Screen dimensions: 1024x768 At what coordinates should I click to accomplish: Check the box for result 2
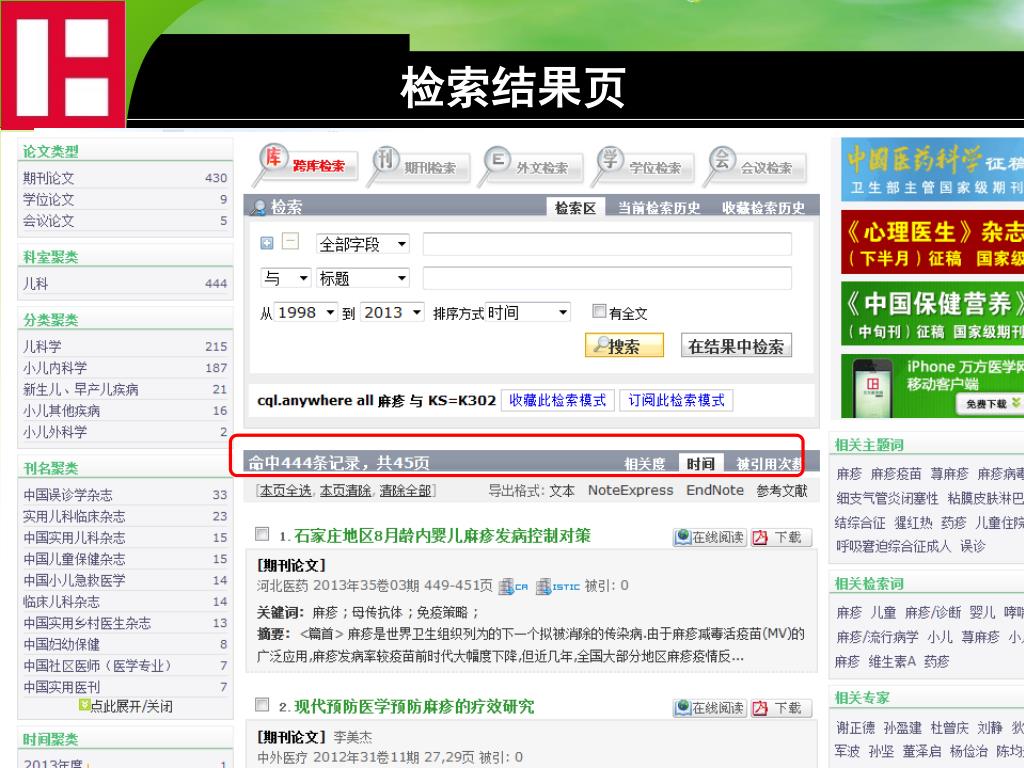[262, 705]
